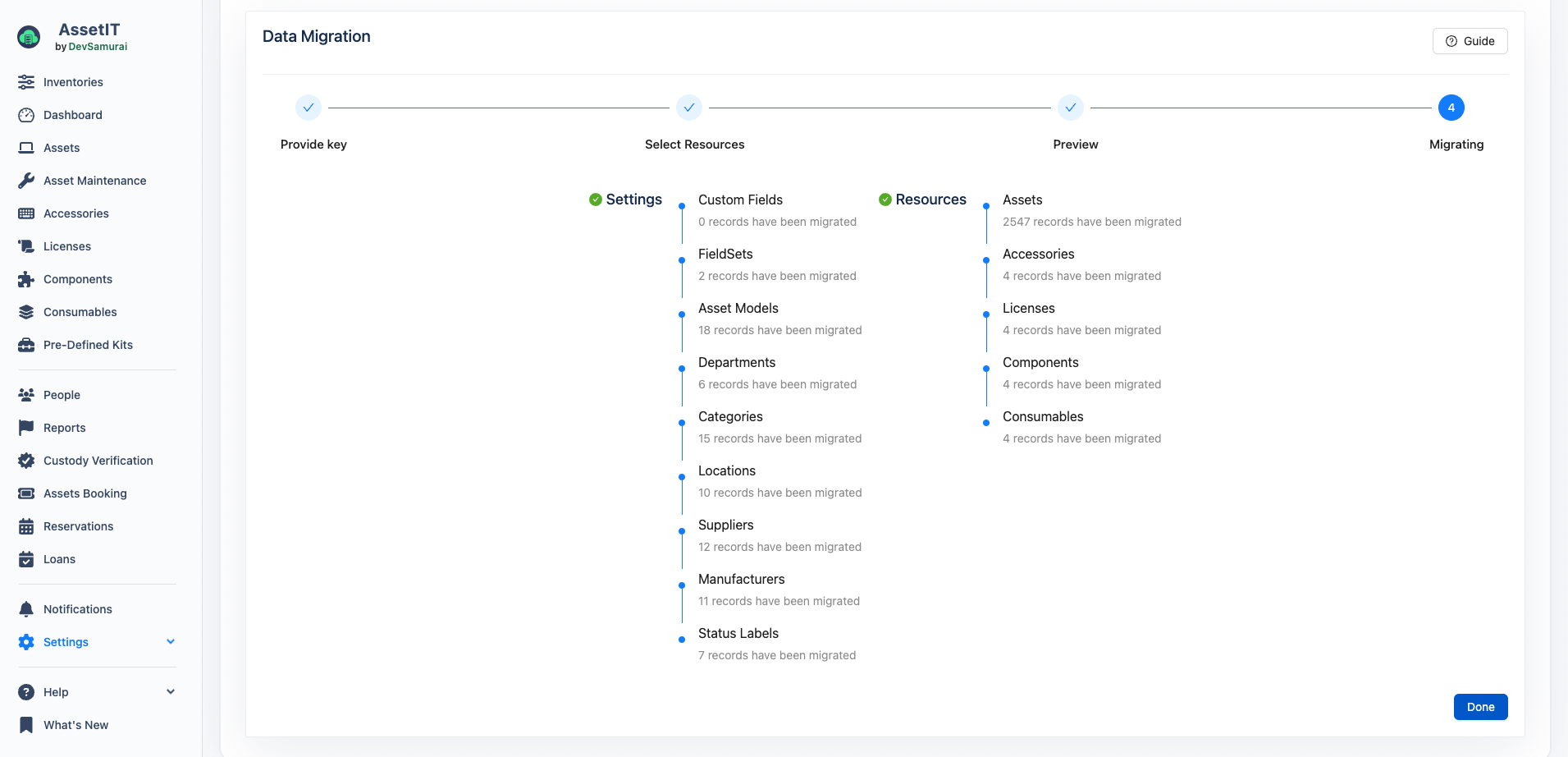
Task: Click the Asset Maintenance wrench icon
Action: [x=26, y=181]
